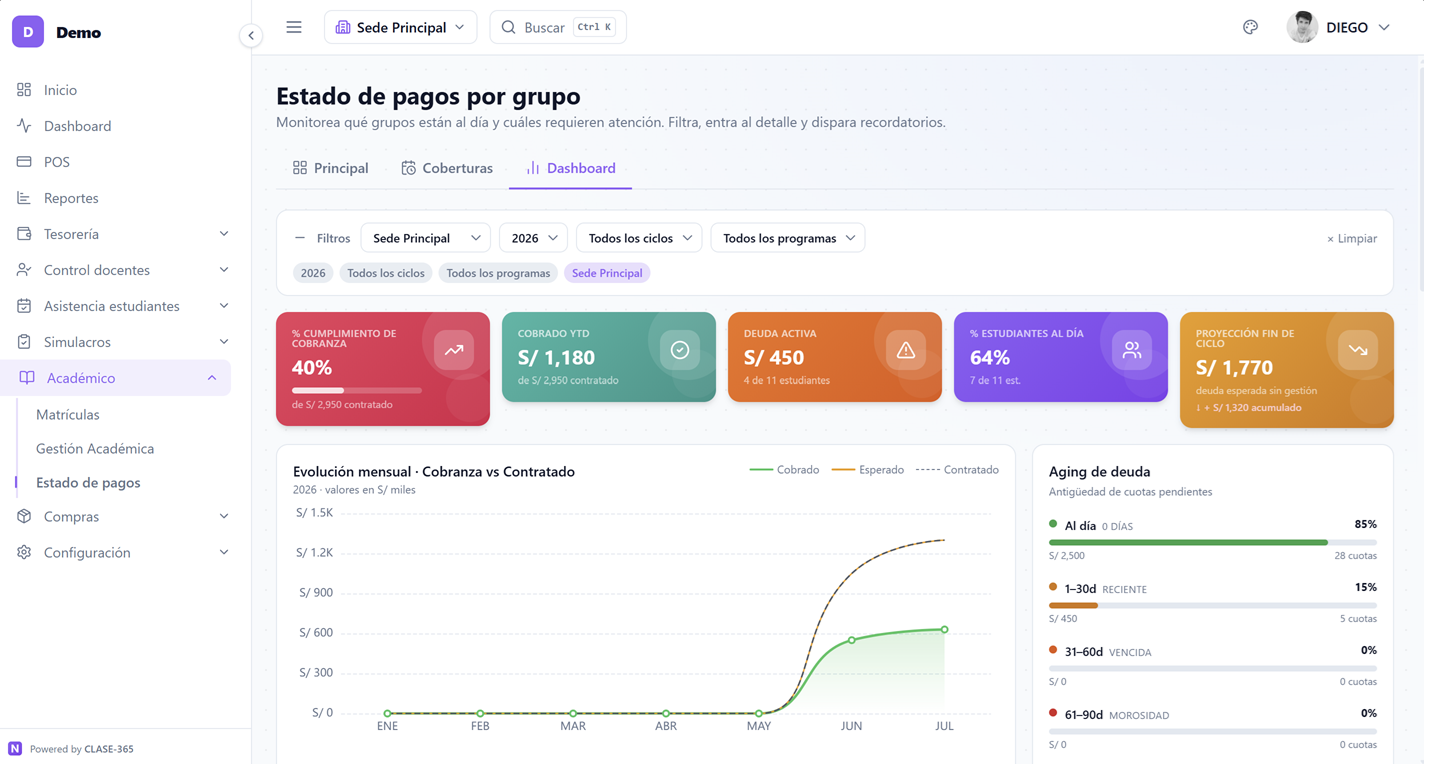Select the Dashboard tab in page tabs

point(570,168)
